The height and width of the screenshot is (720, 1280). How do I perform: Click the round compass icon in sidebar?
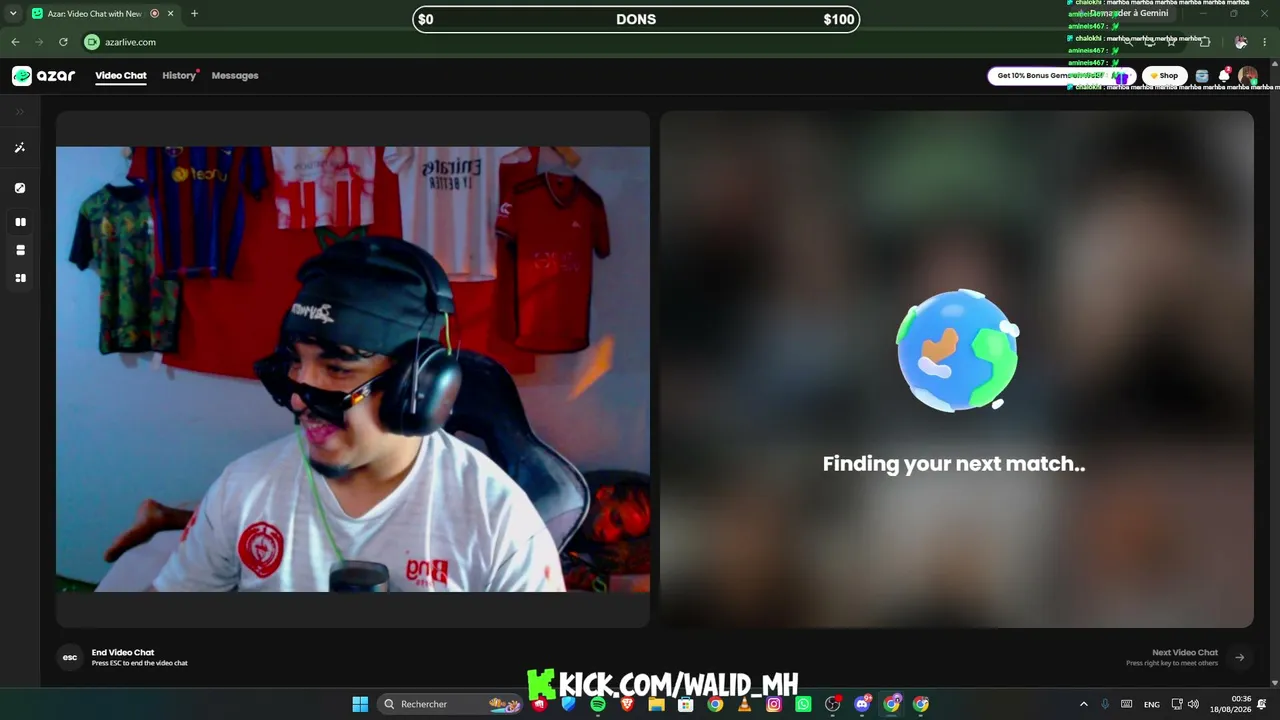(x=20, y=188)
